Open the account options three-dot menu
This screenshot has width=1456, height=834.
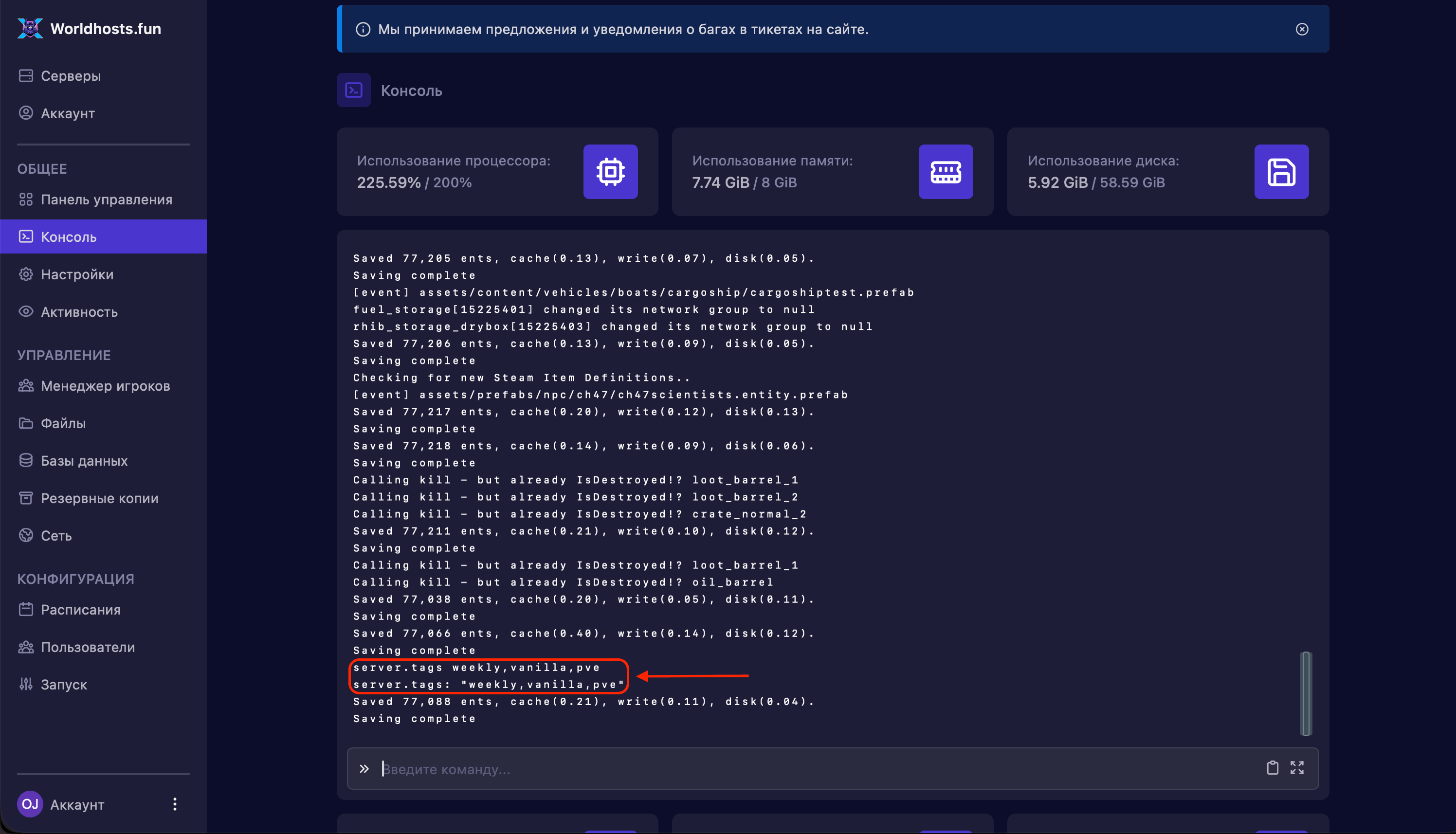pyautogui.click(x=175, y=804)
